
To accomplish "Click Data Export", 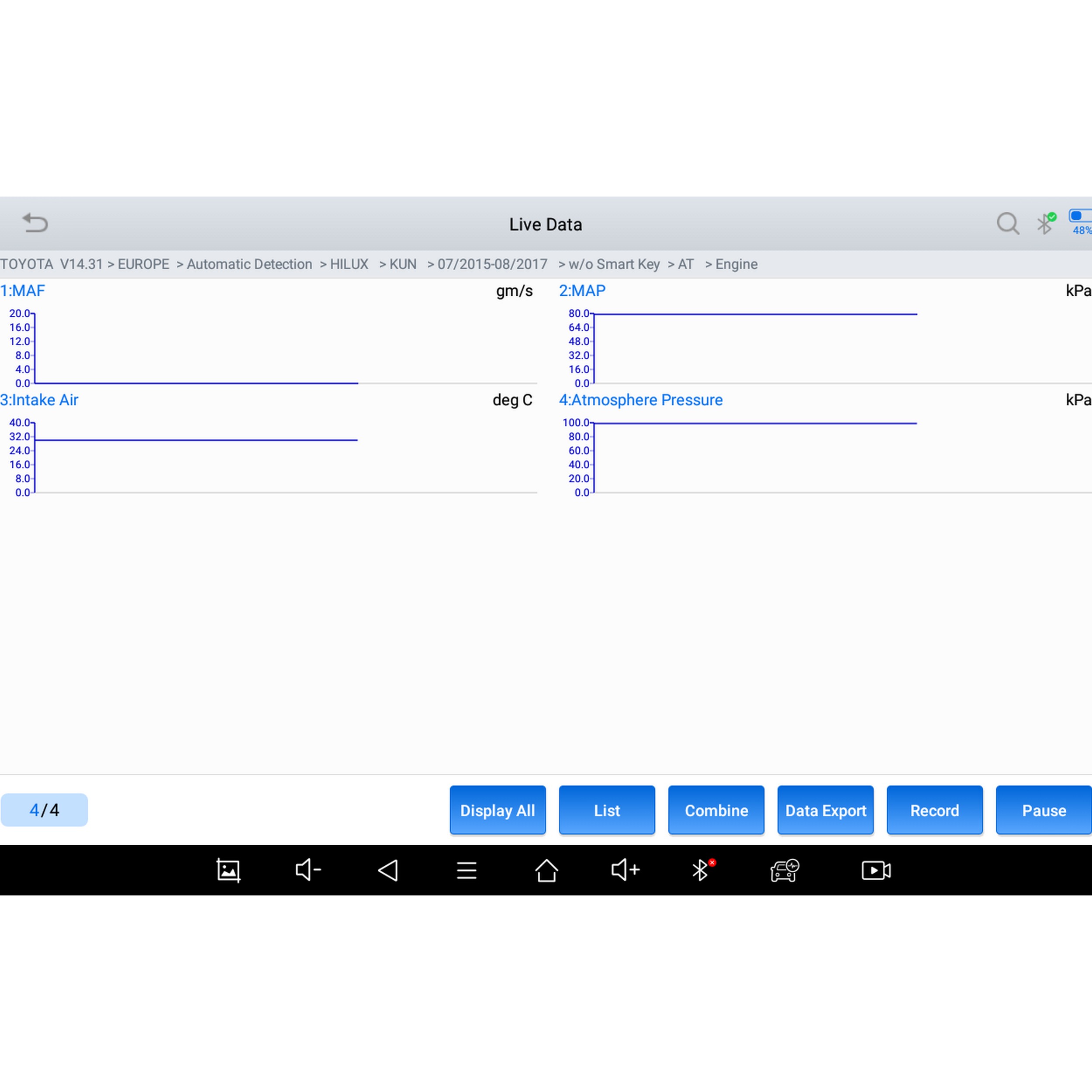I will 825,810.
